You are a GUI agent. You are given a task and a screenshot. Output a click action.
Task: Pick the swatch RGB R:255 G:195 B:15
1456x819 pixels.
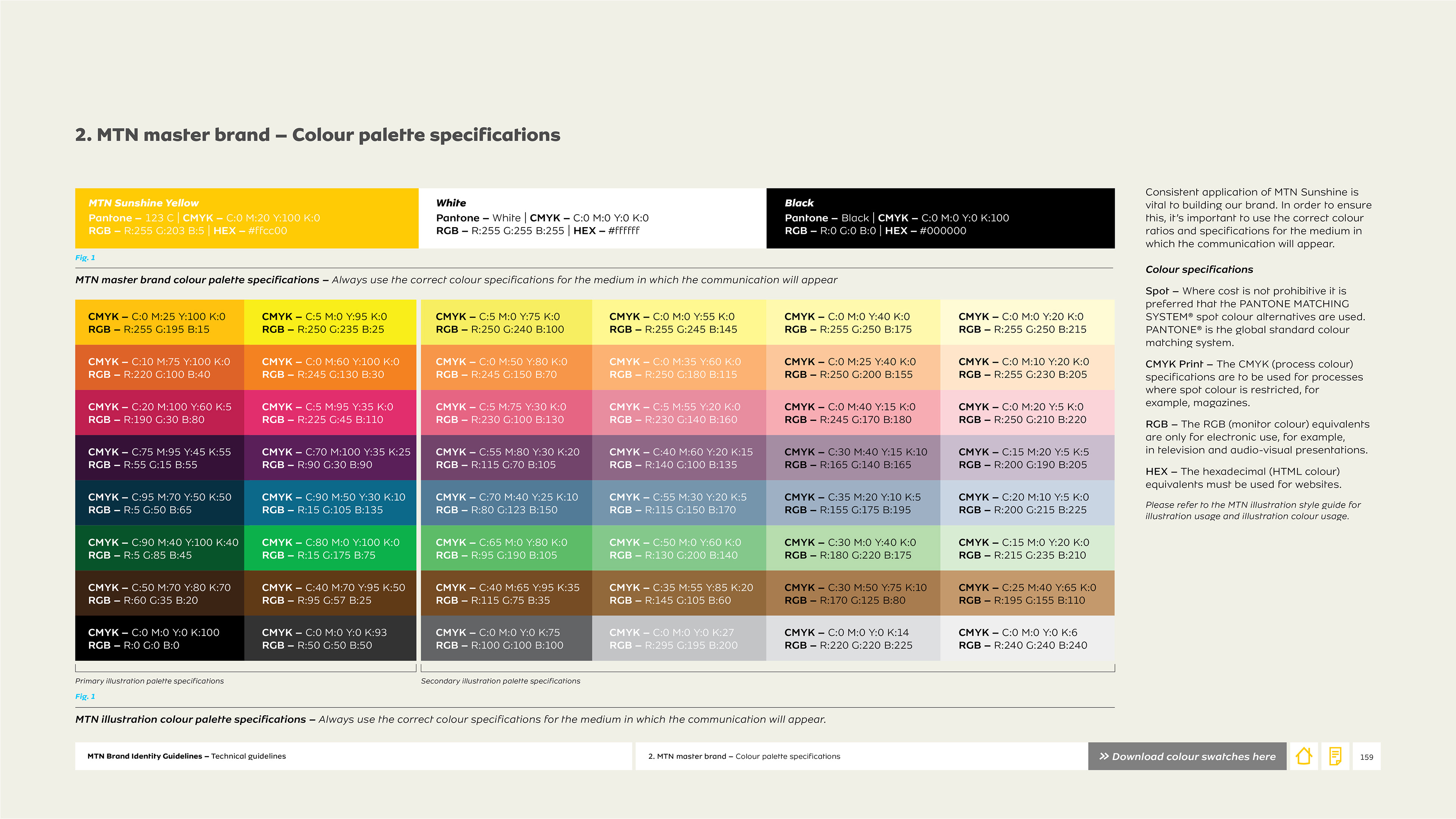pyautogui.click(x=159, y=322)
